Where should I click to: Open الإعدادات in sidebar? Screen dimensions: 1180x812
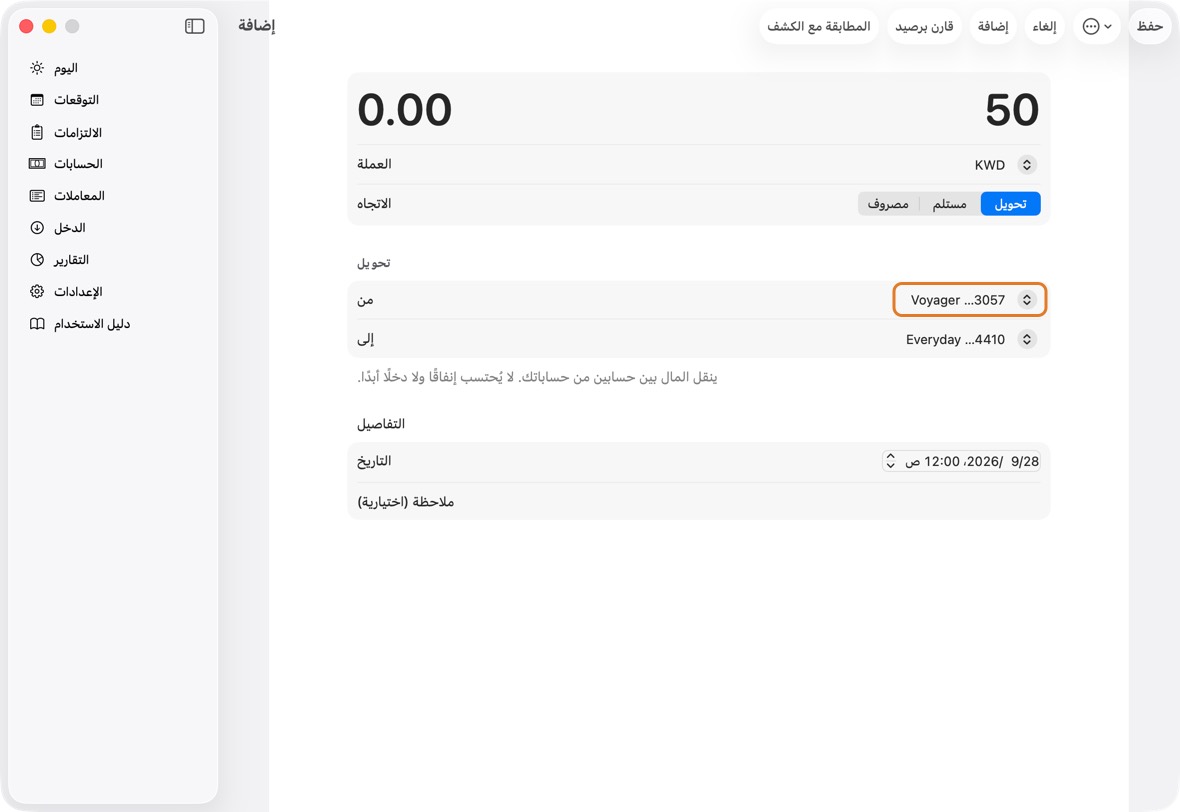78,291
